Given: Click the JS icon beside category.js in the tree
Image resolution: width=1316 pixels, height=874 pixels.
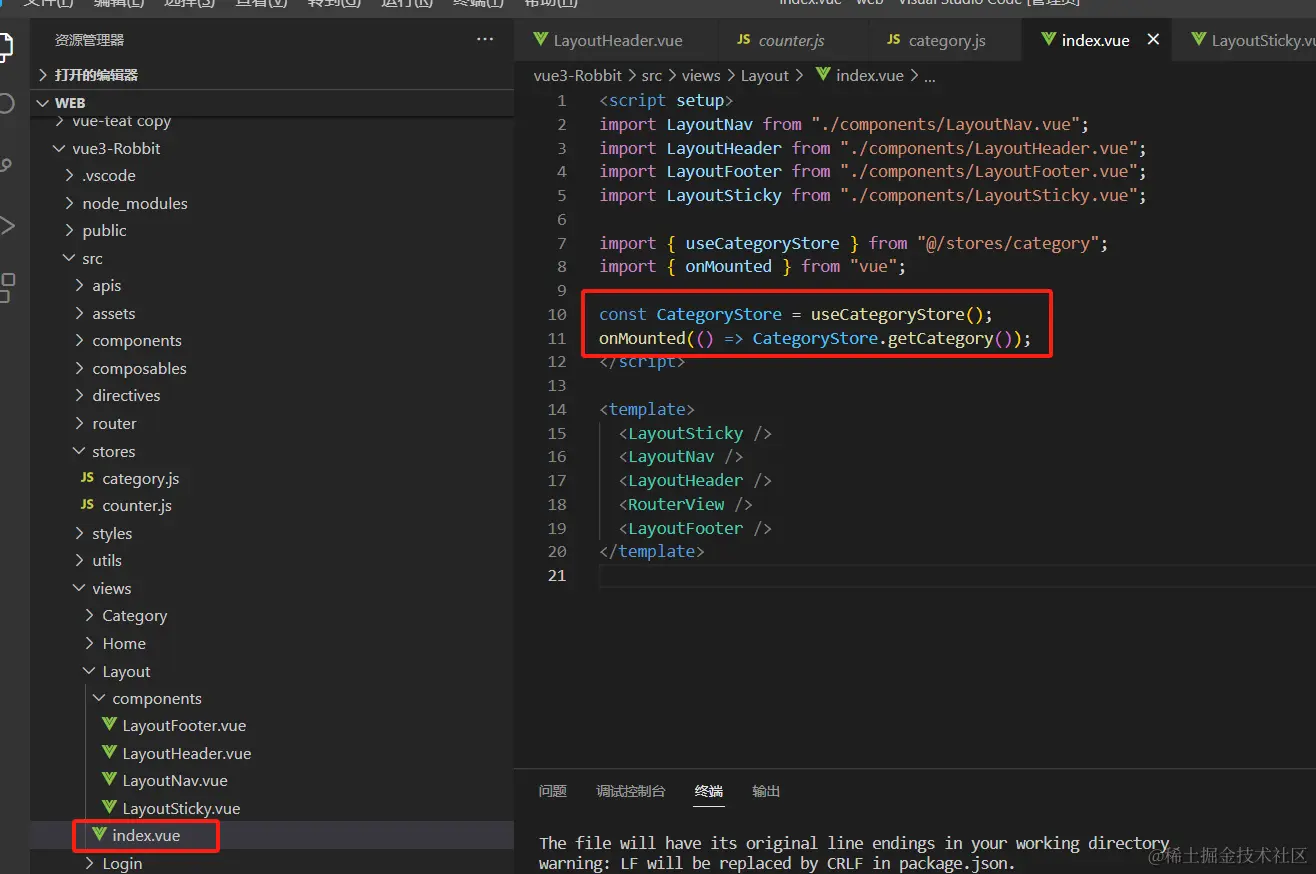Looking at the screenshot, I should tap(88, 478).
